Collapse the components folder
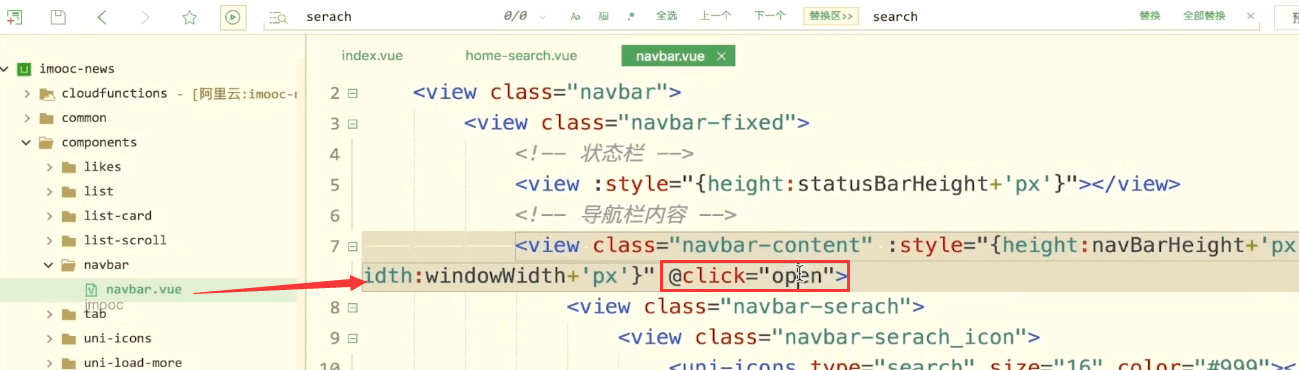Image resolution: width=1299 pixels, height=370 pixels. click(25, 143)
